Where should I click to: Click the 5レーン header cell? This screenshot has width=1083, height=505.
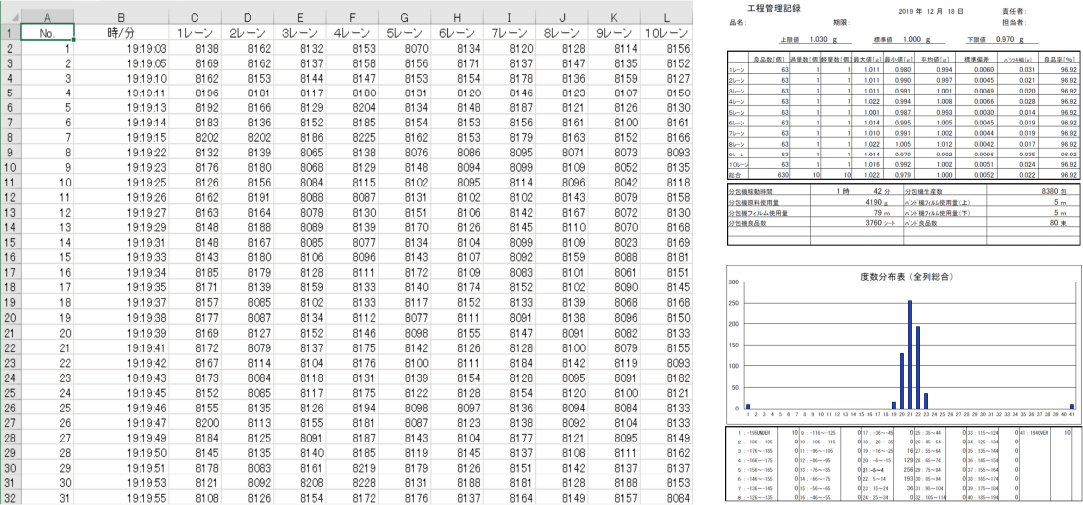404,33
